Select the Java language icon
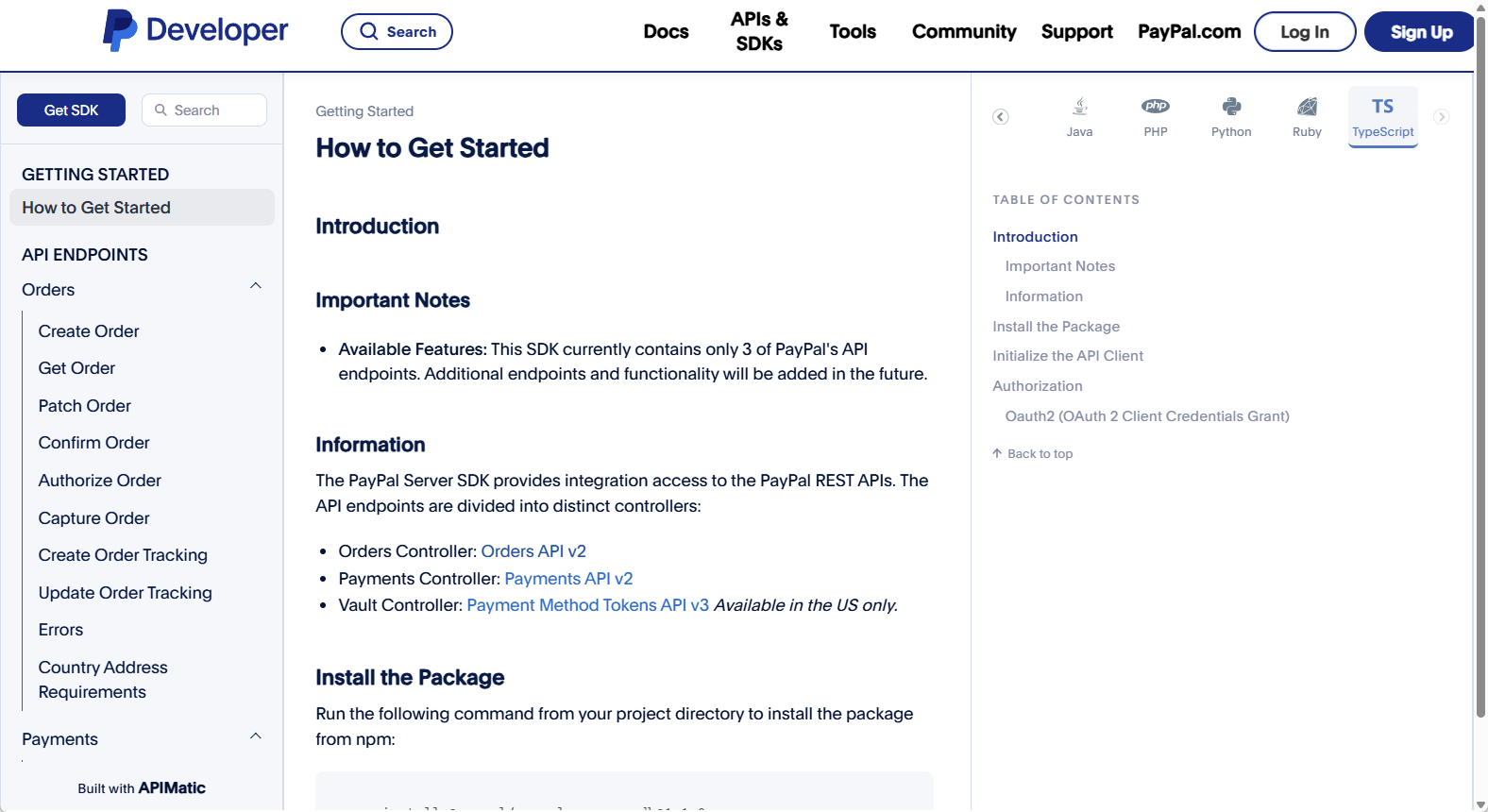The width and height of the screenshot is (1488, 812). (1079, 117)
